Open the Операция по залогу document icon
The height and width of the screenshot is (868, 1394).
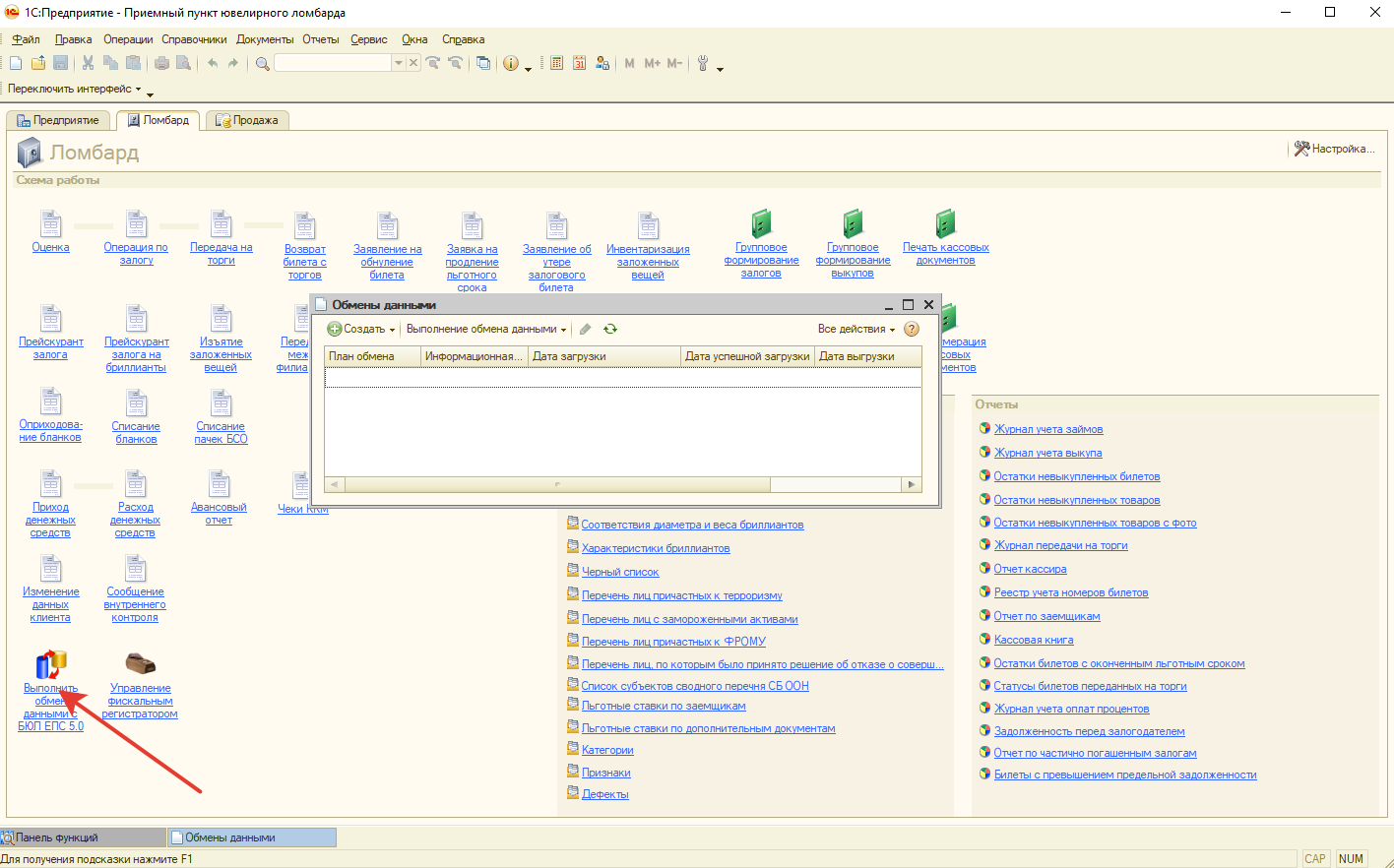tap(136, 224)
